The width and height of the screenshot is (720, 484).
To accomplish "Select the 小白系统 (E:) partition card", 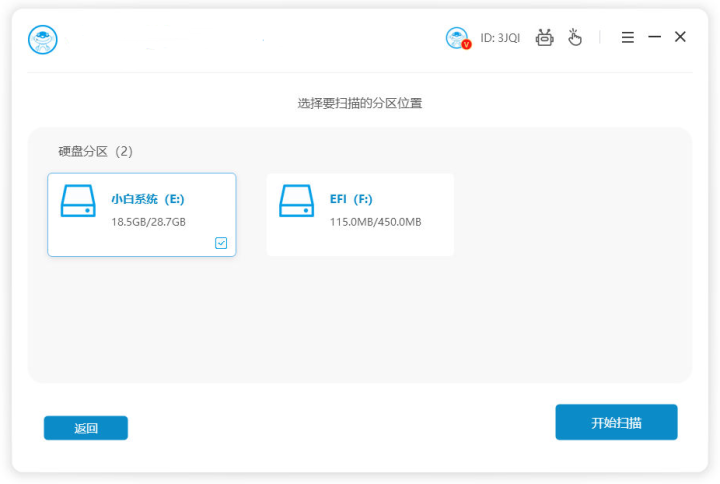I will click(x=142, y=214).
